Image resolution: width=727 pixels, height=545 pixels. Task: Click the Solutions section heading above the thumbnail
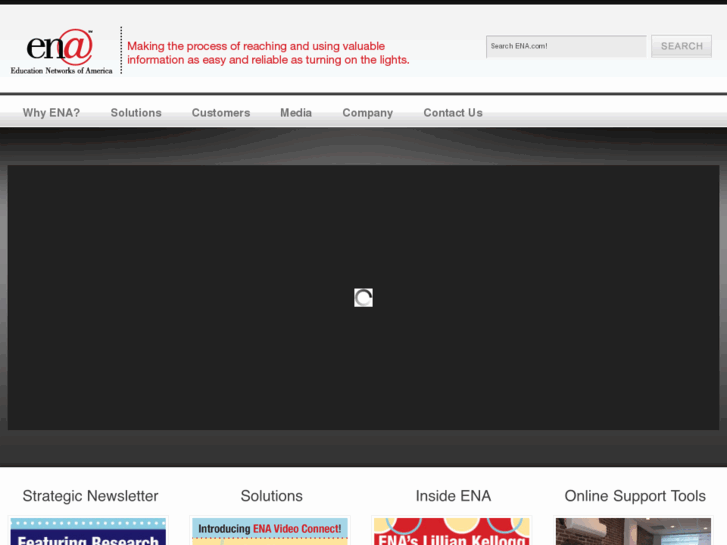[272, 496]
